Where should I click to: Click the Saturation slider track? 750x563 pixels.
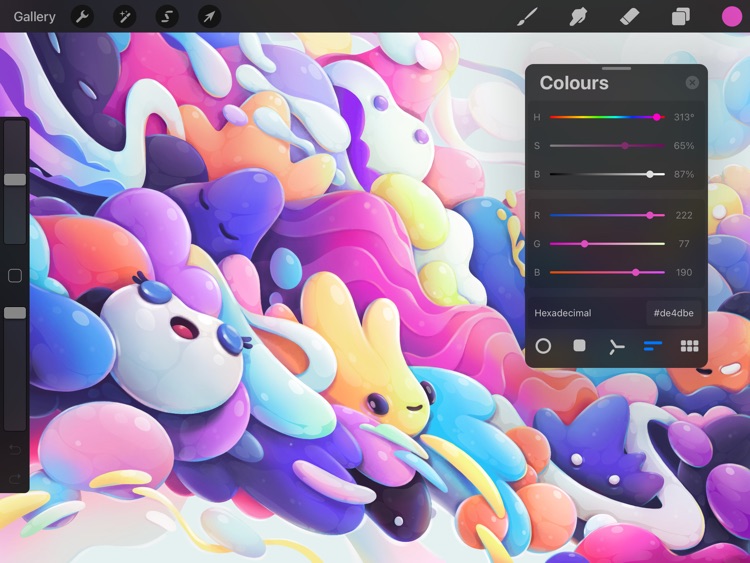point(606,146)
